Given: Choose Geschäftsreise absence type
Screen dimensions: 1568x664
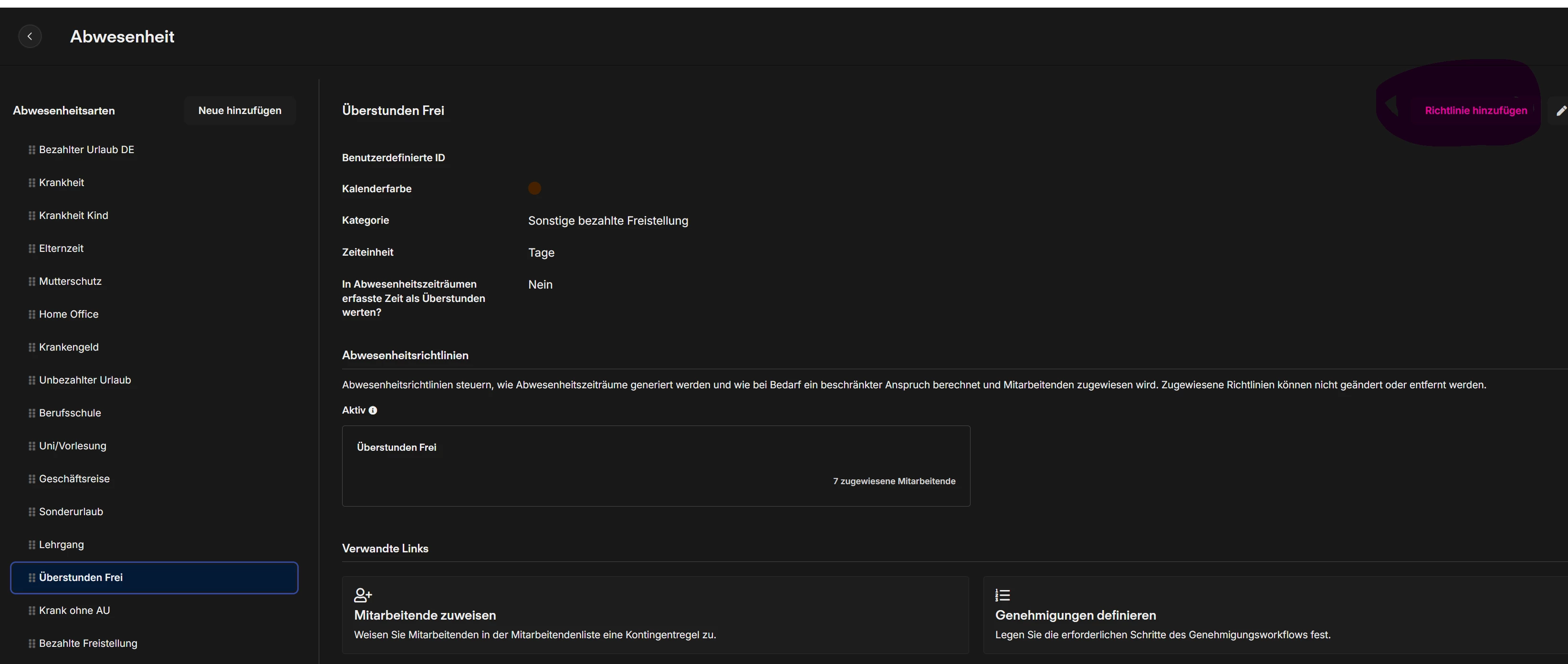Looking at the screenshot, I should pyautogui.click(x=74, y=479).
